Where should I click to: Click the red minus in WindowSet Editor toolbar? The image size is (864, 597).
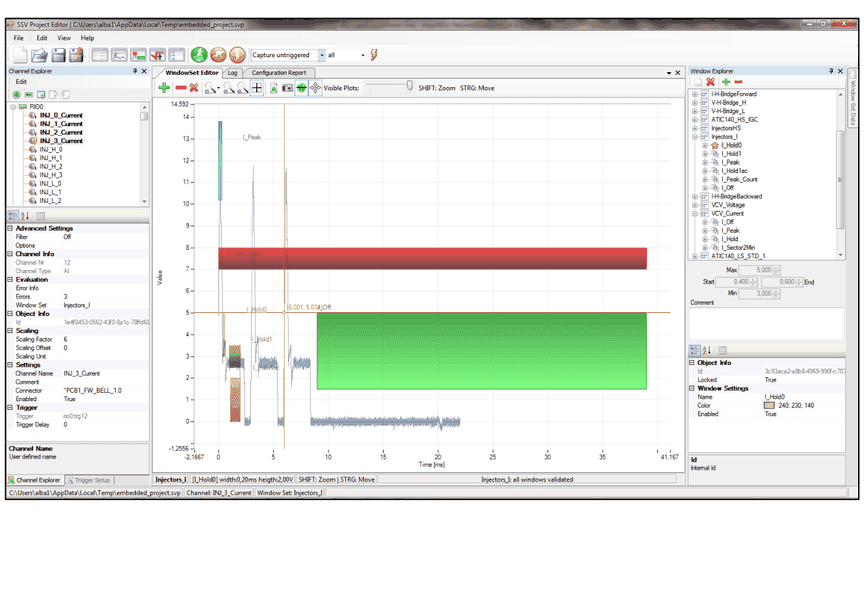tap(181, 88)
